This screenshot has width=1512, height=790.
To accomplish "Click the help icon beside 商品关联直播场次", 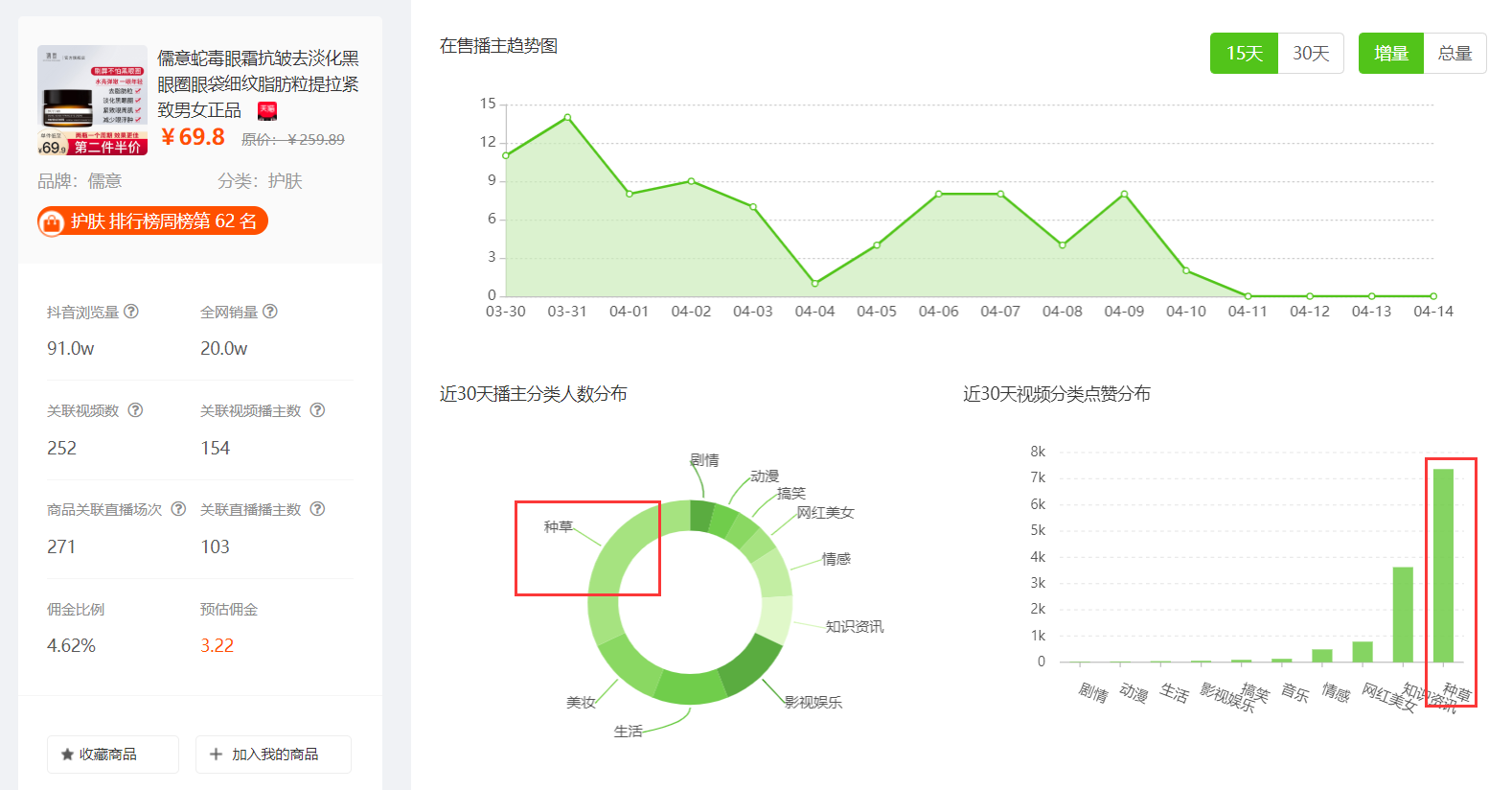I will 178,509.
